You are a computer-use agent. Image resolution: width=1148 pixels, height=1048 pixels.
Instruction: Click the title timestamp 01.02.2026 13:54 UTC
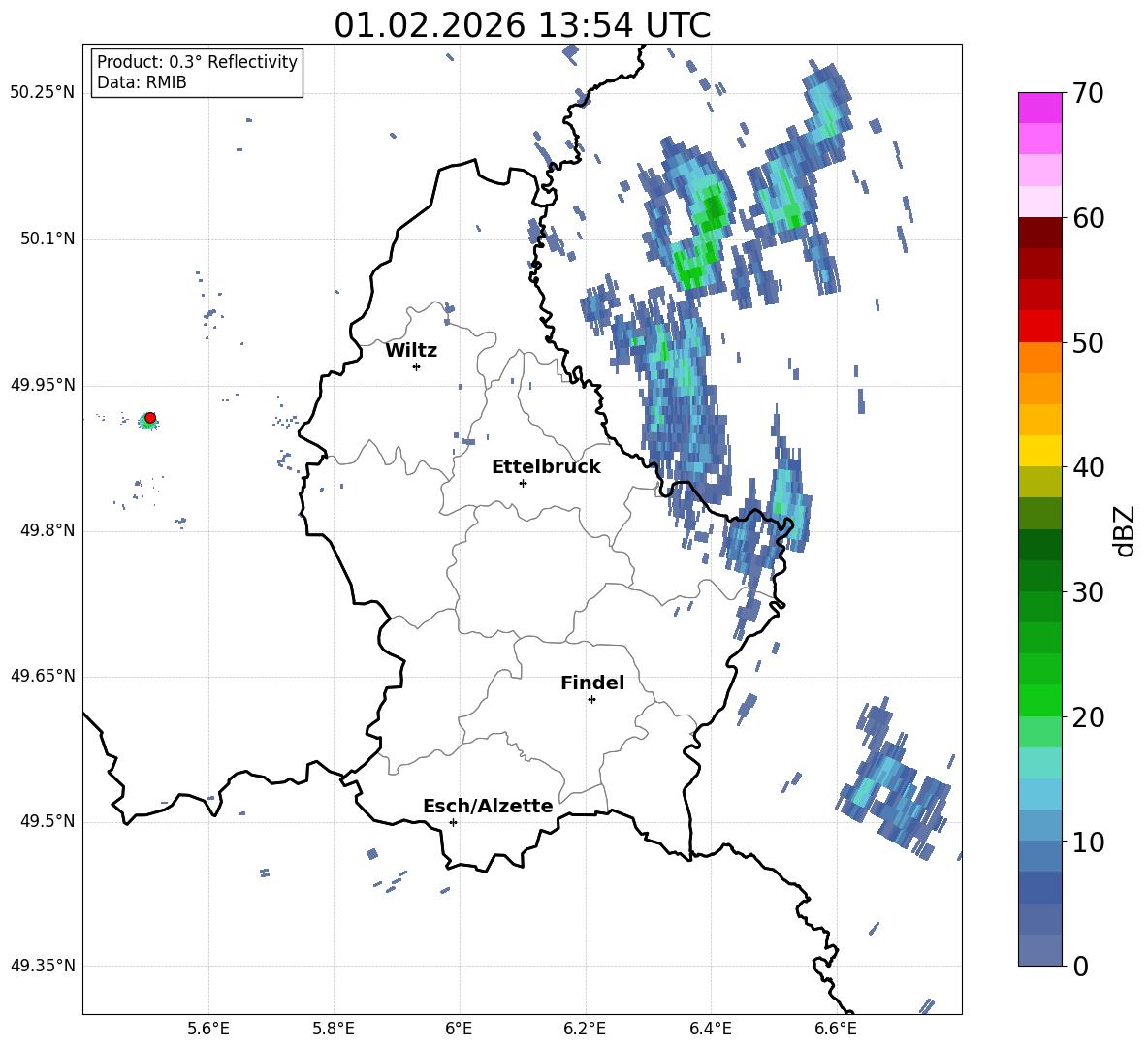click(522, 25)
